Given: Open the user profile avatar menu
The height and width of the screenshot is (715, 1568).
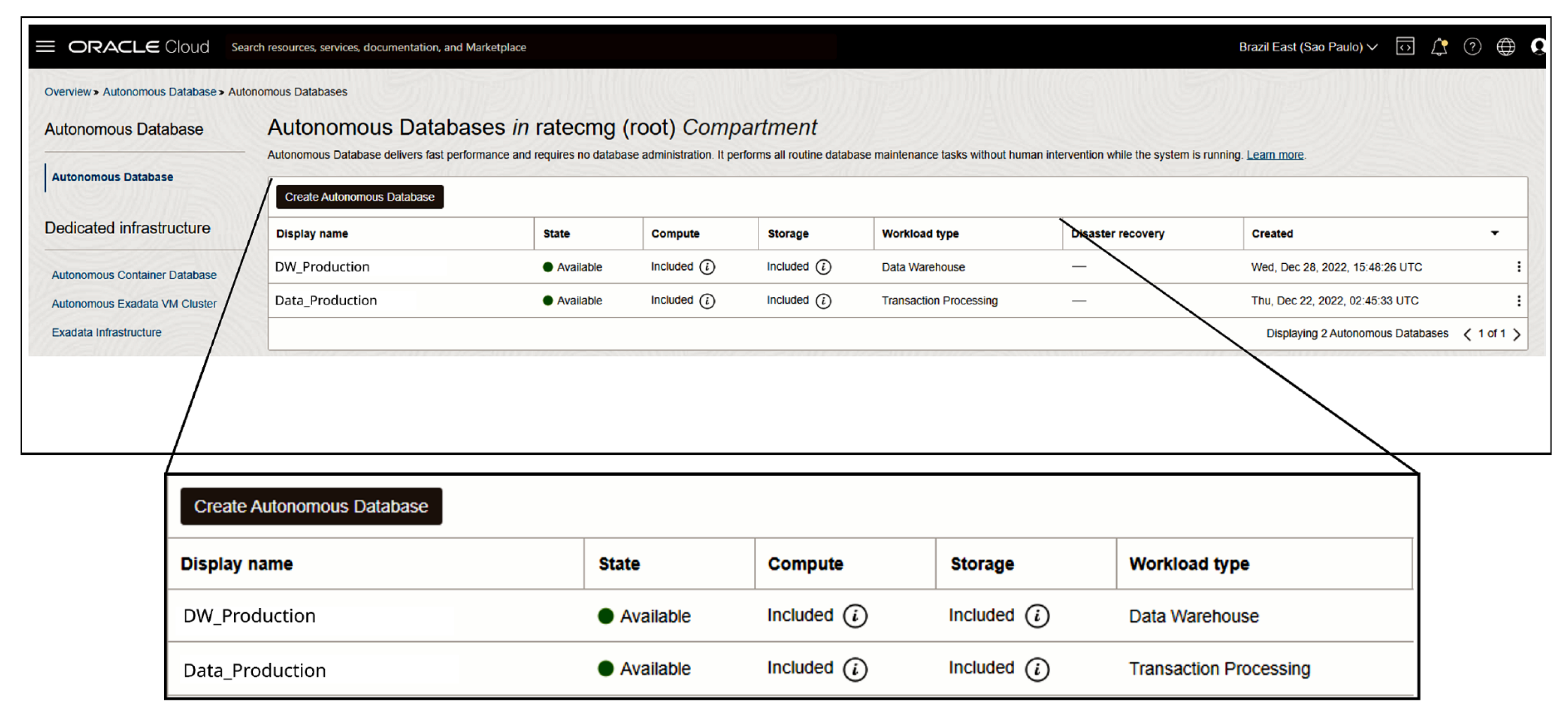Looking at the screenshot, I should point(1538,47).
